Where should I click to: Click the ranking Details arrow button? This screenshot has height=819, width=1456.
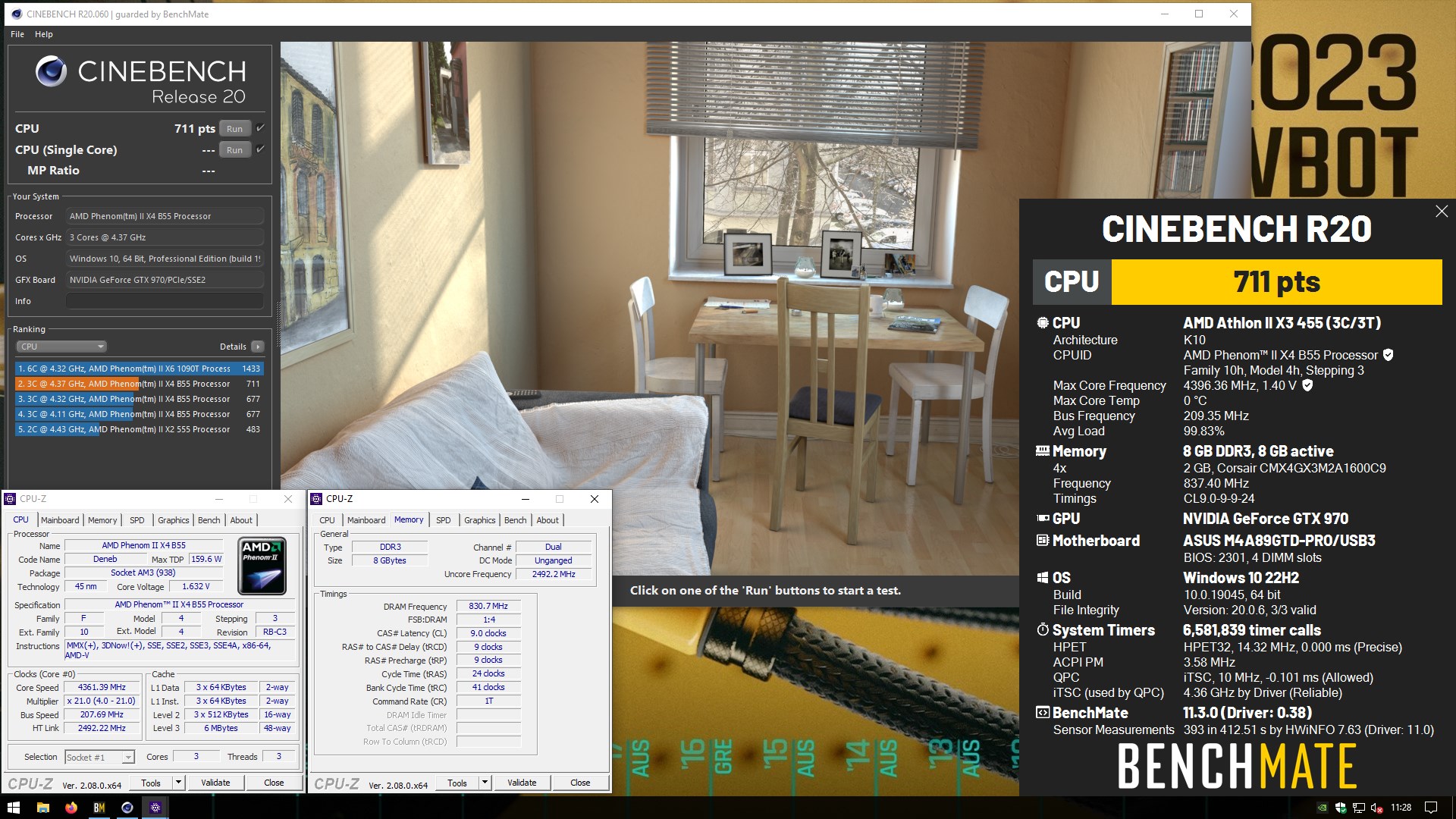click(258, 347)
